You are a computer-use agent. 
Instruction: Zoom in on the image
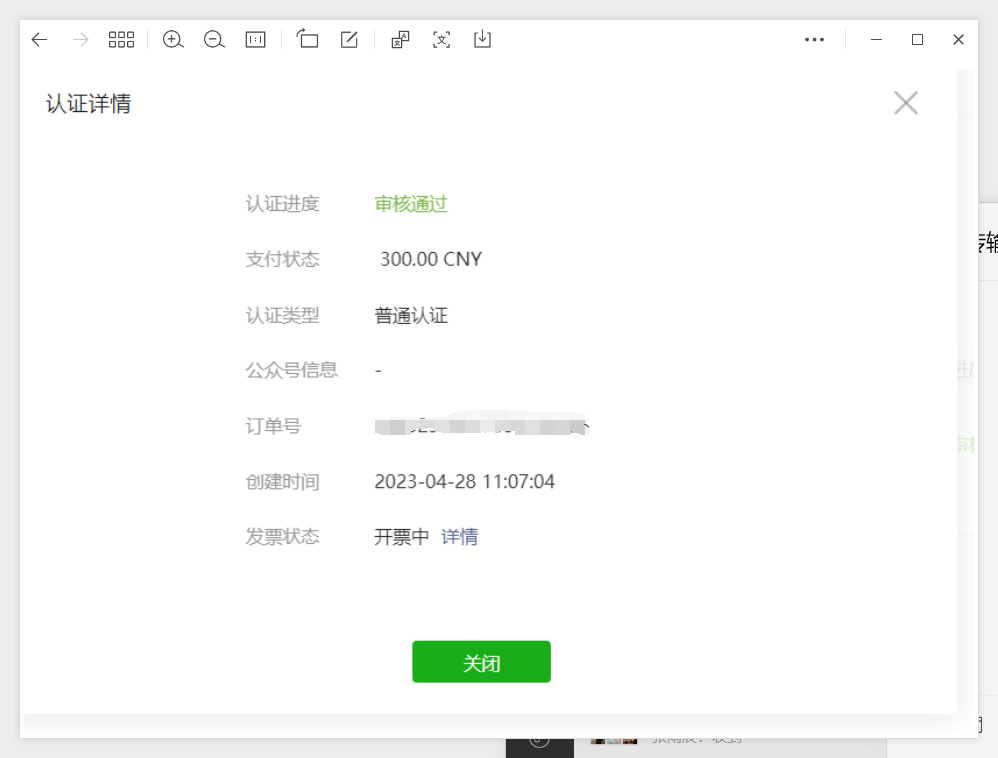(x=172, y=39)
